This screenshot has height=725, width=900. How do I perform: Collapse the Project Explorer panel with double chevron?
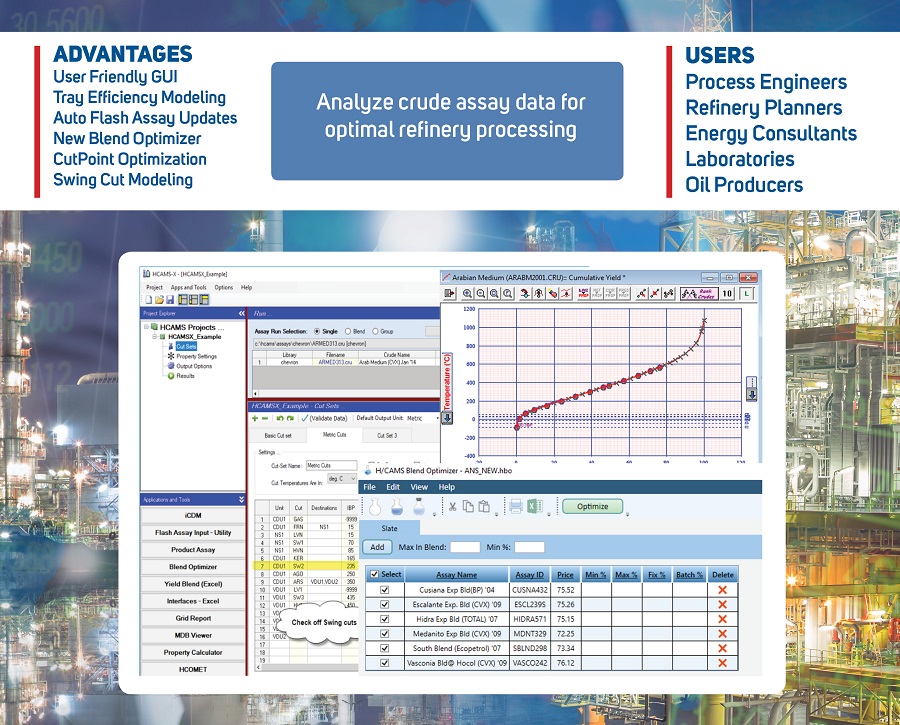tap(241, 313)
